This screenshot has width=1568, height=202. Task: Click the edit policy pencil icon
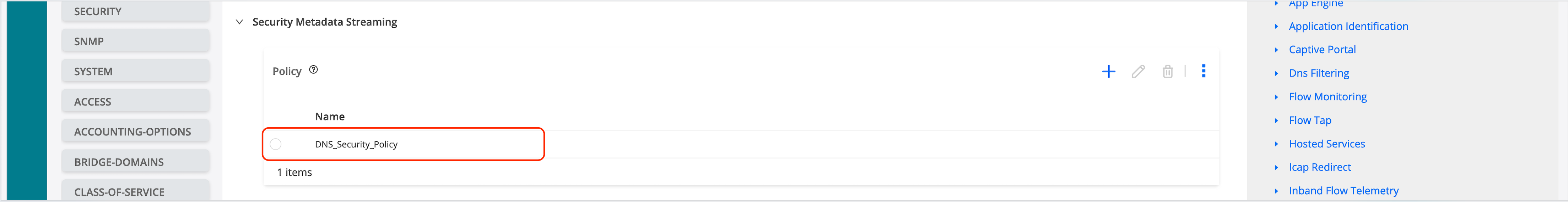click(x=1138, y=72)
